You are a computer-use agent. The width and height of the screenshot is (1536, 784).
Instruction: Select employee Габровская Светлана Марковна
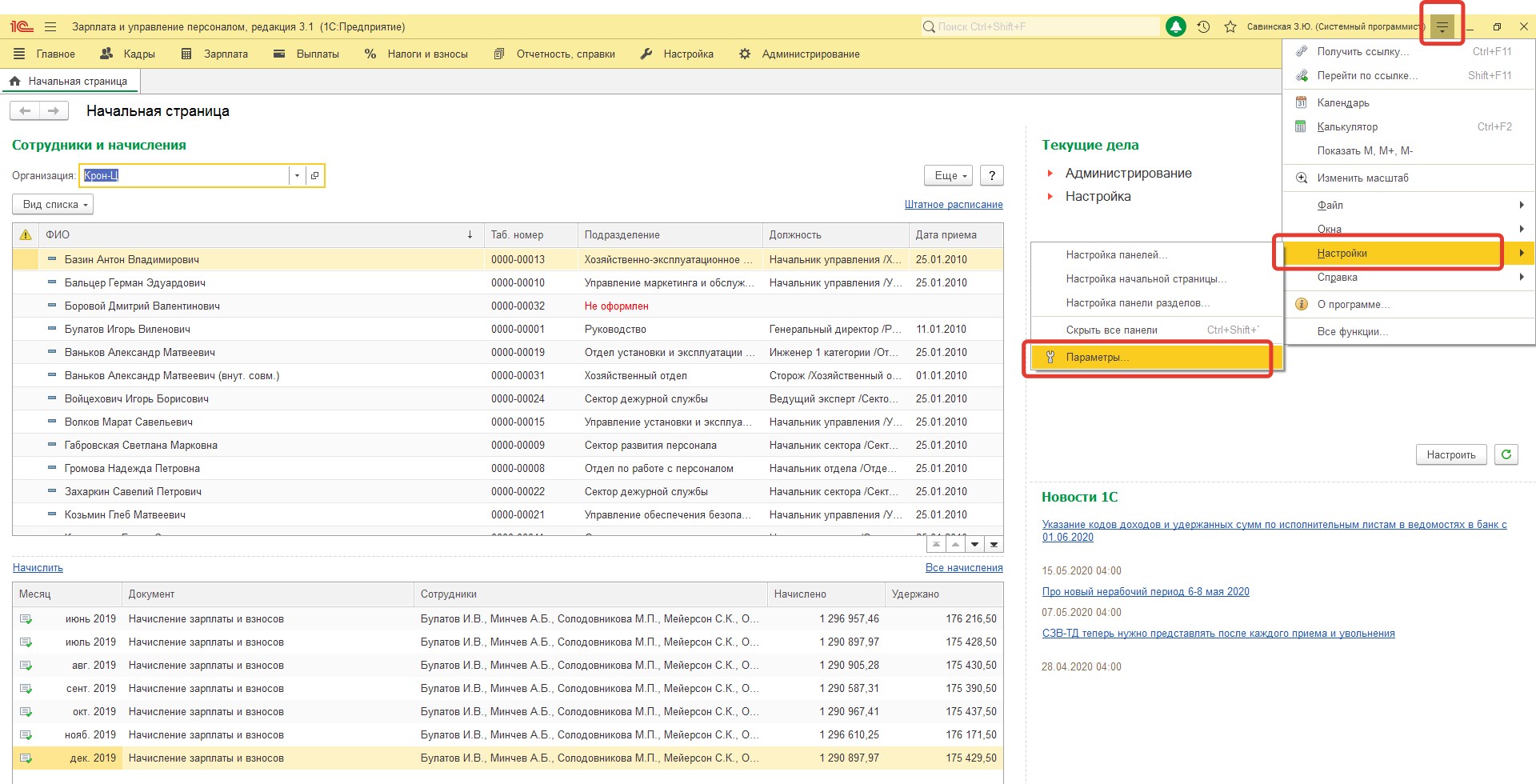click(508, 445)
